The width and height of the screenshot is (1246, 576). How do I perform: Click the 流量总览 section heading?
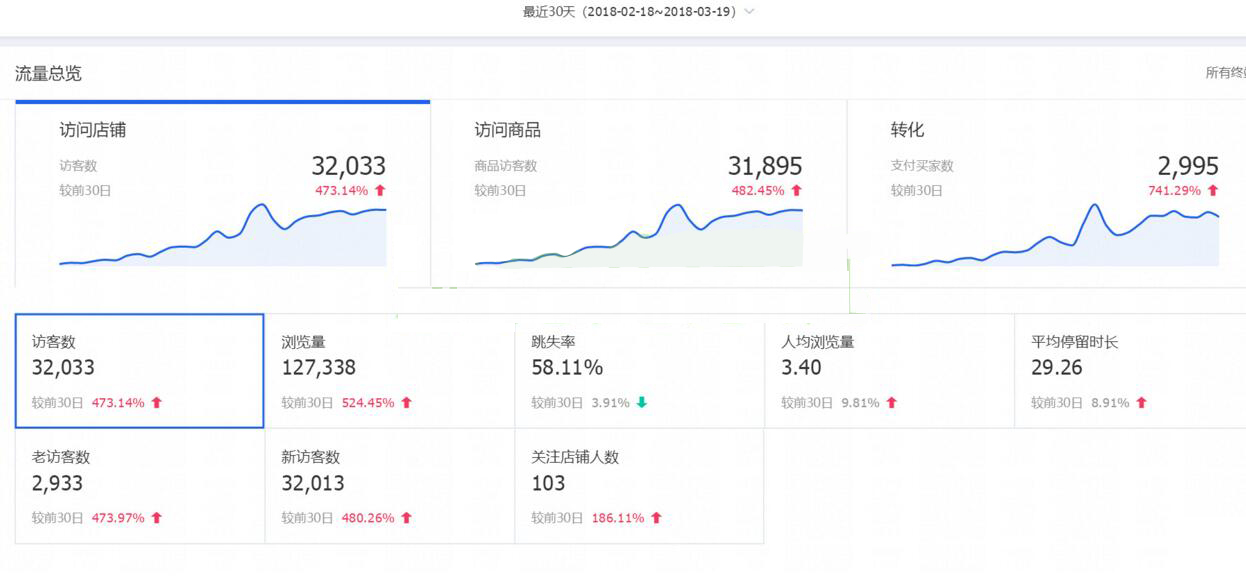click(x=48, y=73)
